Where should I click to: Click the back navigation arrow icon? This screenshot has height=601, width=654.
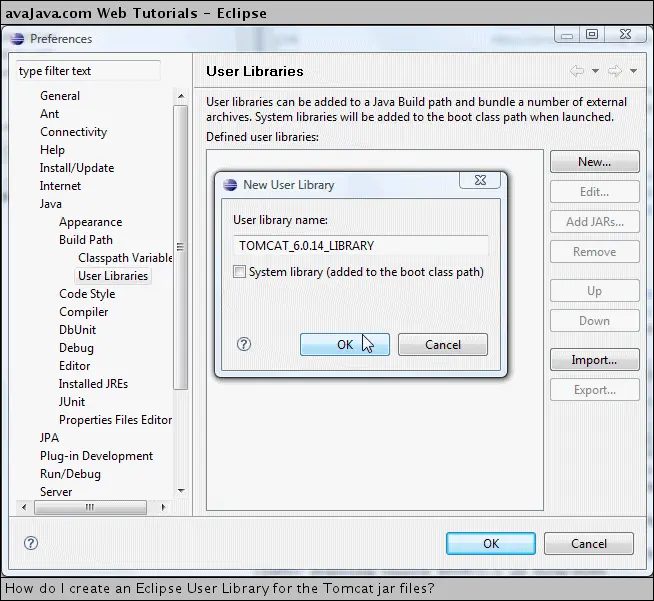coord(577,71)
